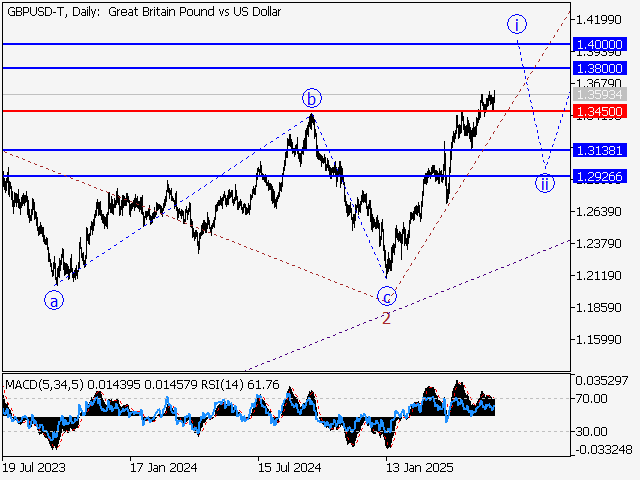Select the 17 Jan 2024 date marker
Image resolution: width=640 pixels, height=480 pixels.
(162, 467)
